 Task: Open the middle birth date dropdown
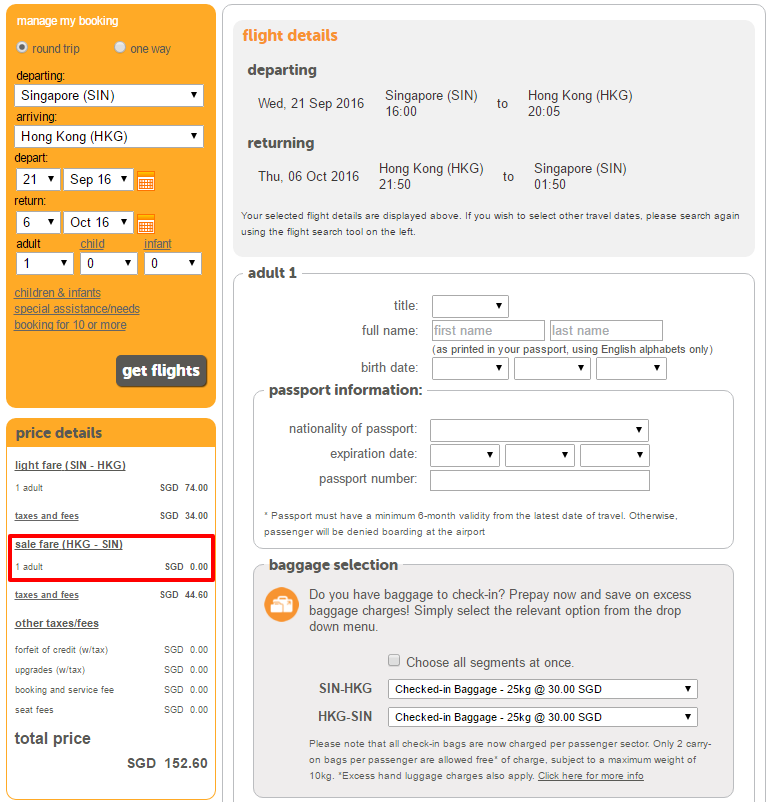click(552, 368)
